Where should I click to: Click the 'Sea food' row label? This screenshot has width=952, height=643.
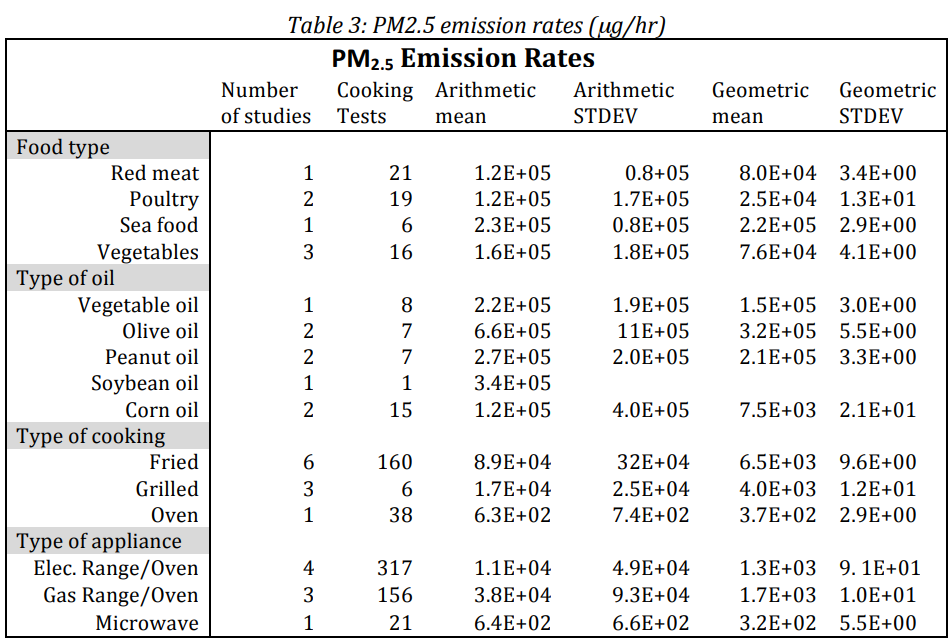(x=159, y=225)
